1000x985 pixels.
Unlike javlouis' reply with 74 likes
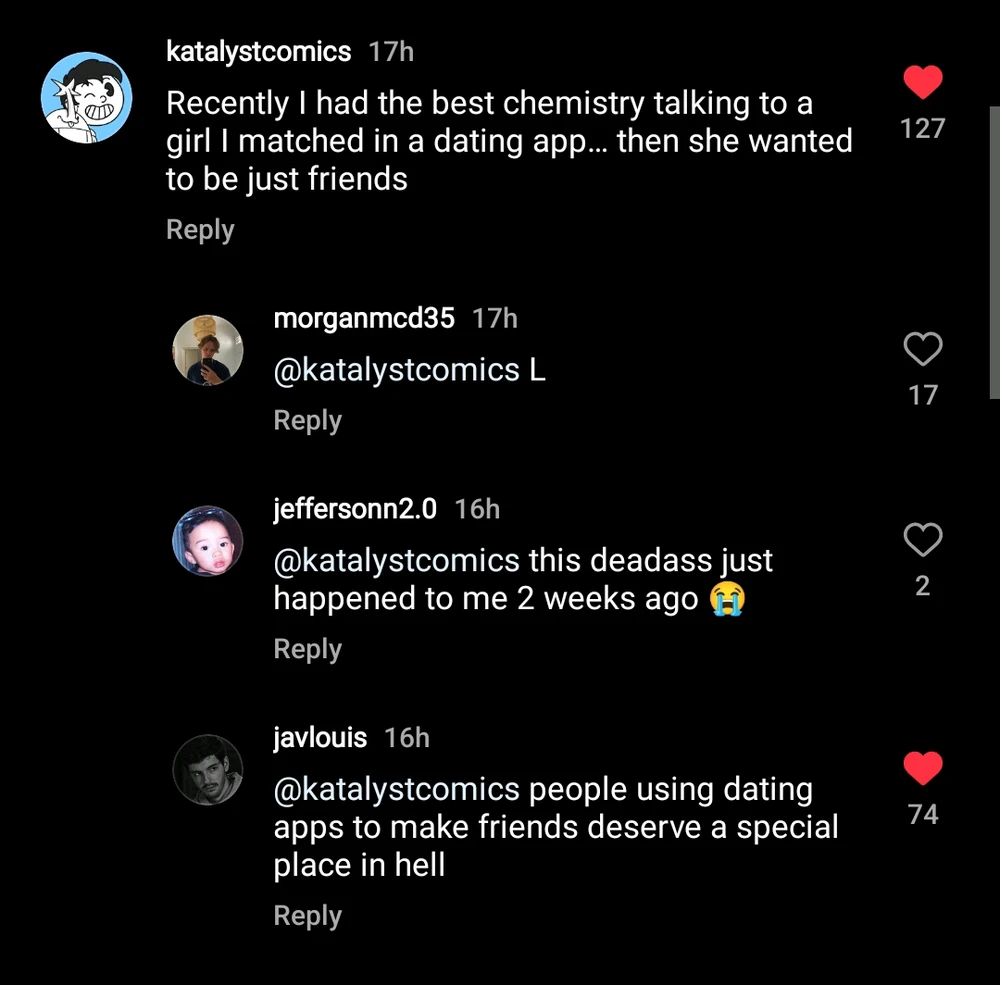click(x=922, y=768)
